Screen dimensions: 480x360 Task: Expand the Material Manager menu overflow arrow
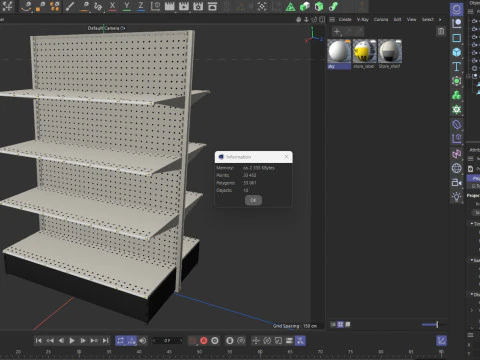[x=440, y=19]
